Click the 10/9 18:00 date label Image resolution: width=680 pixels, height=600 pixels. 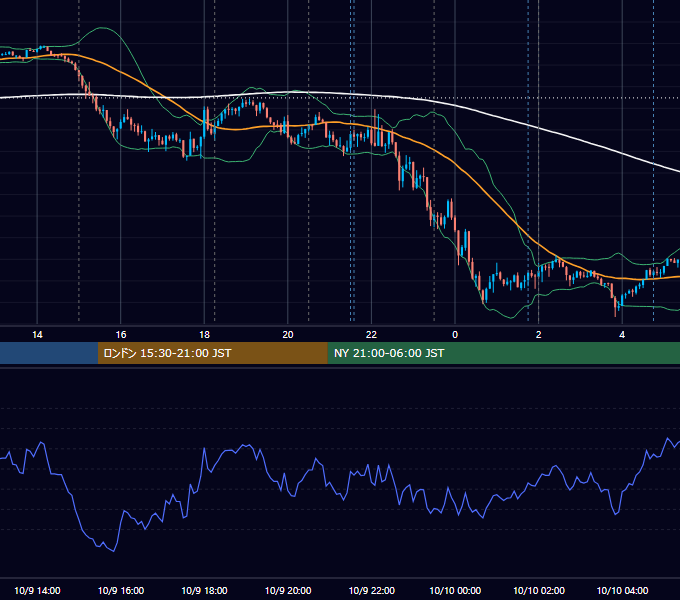(x=204, y=590)
